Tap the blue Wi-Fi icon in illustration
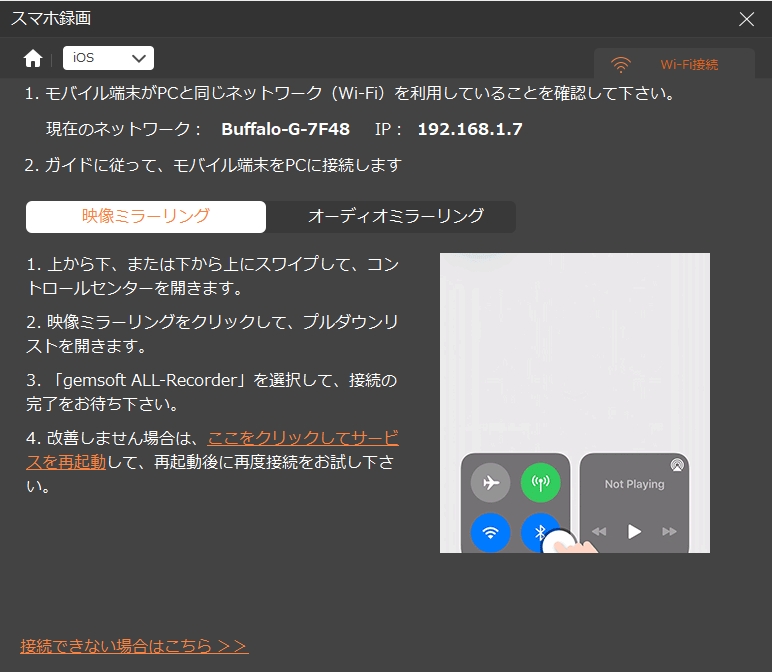The image size is (772, 672). pos(489,532)
